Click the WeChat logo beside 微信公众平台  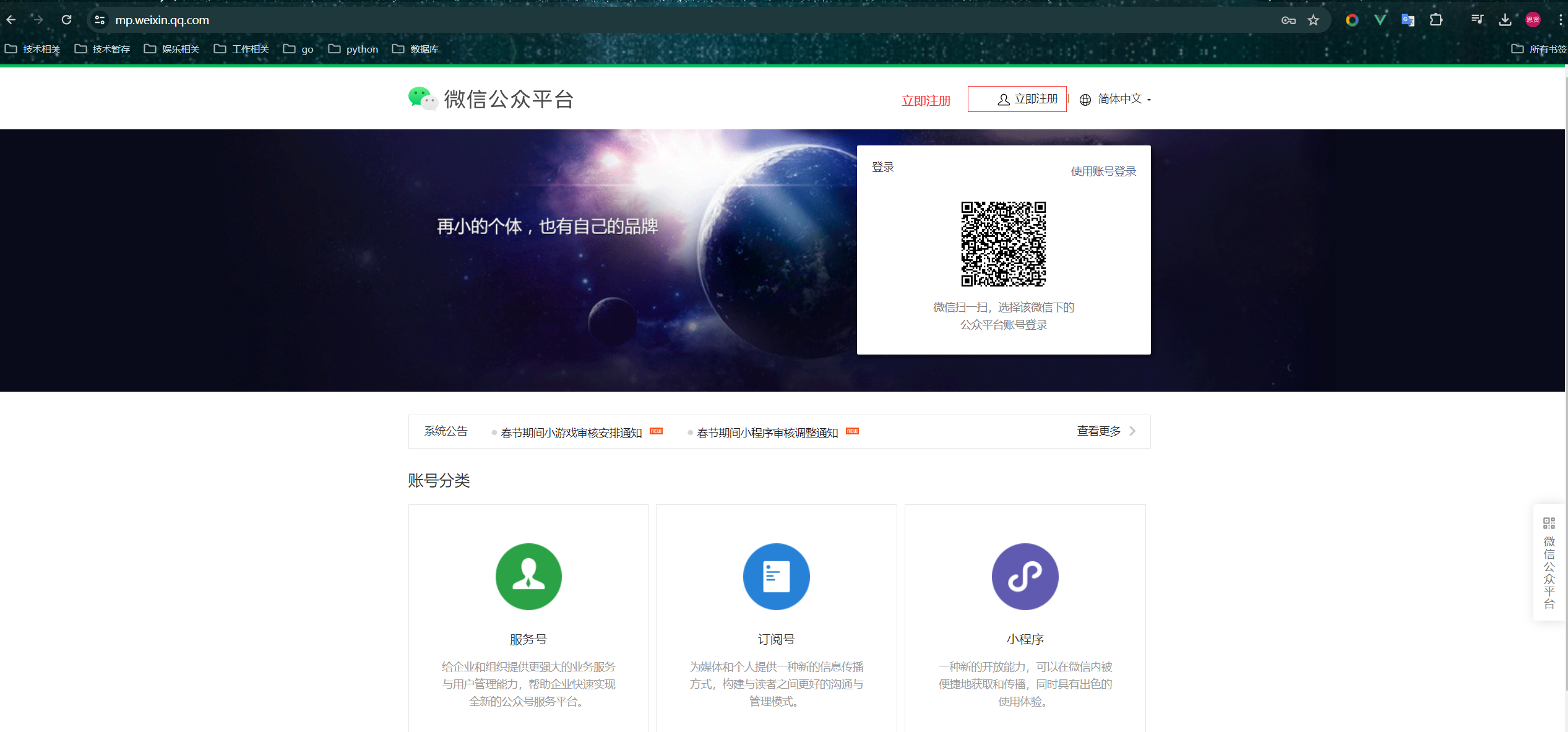click(423, 99)
